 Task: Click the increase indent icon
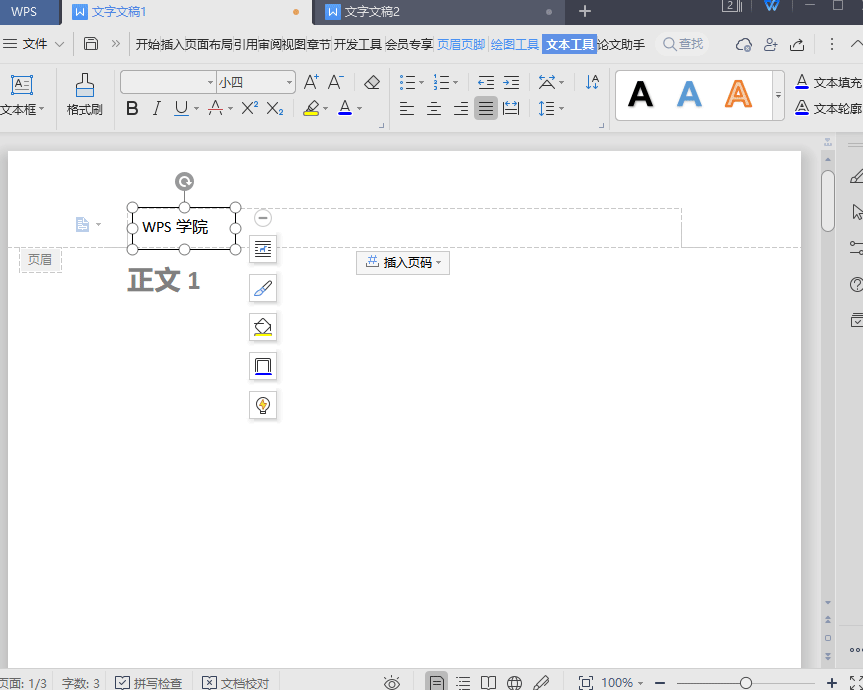[x=511, y=82]
